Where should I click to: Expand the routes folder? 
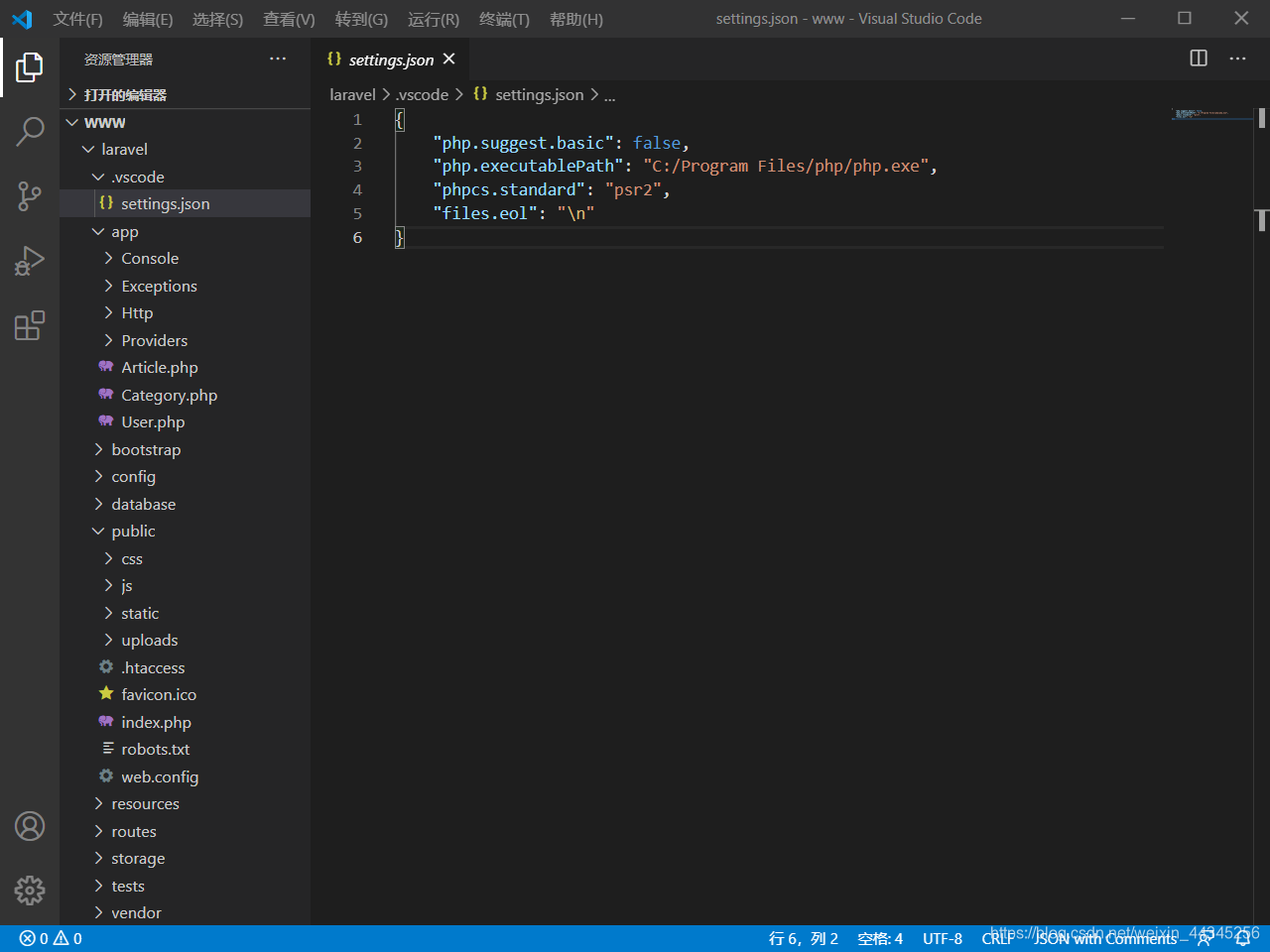(185, 831)
